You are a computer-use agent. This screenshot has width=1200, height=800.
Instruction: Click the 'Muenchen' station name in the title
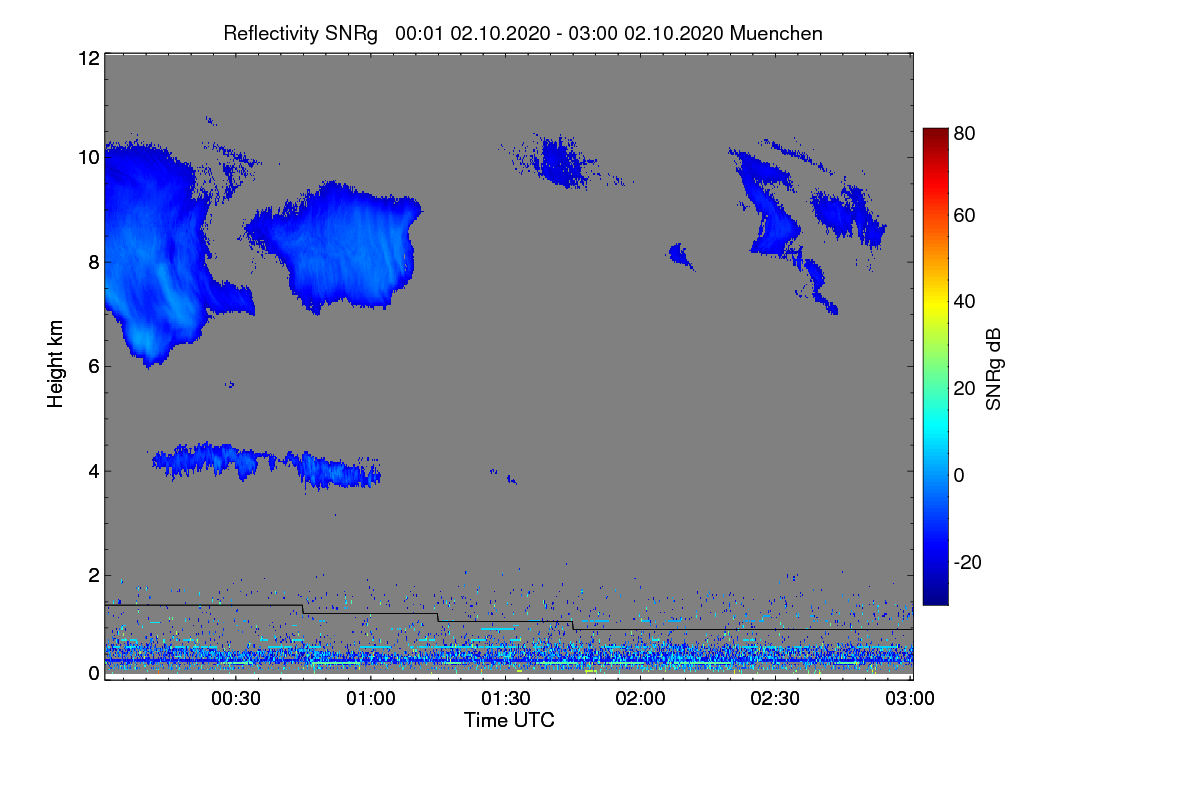pos(776,33)
